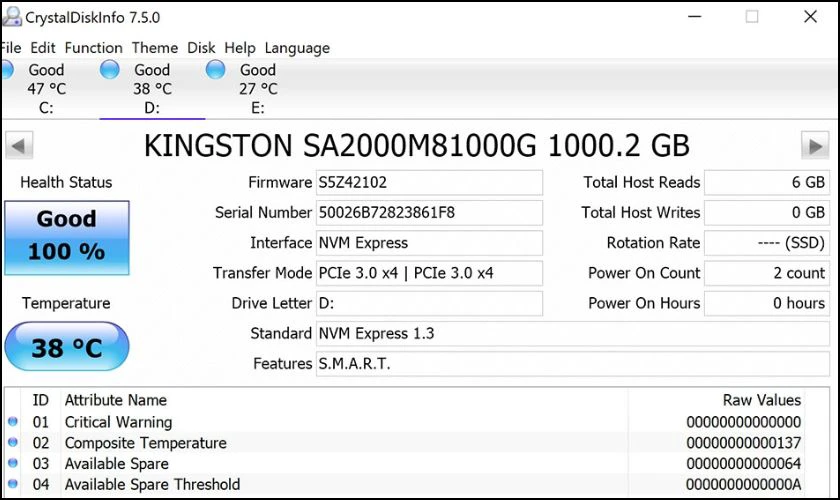Click status dot beside Available Spare row 03
This screenshot has width=840, height=500.
pos(13,463)
